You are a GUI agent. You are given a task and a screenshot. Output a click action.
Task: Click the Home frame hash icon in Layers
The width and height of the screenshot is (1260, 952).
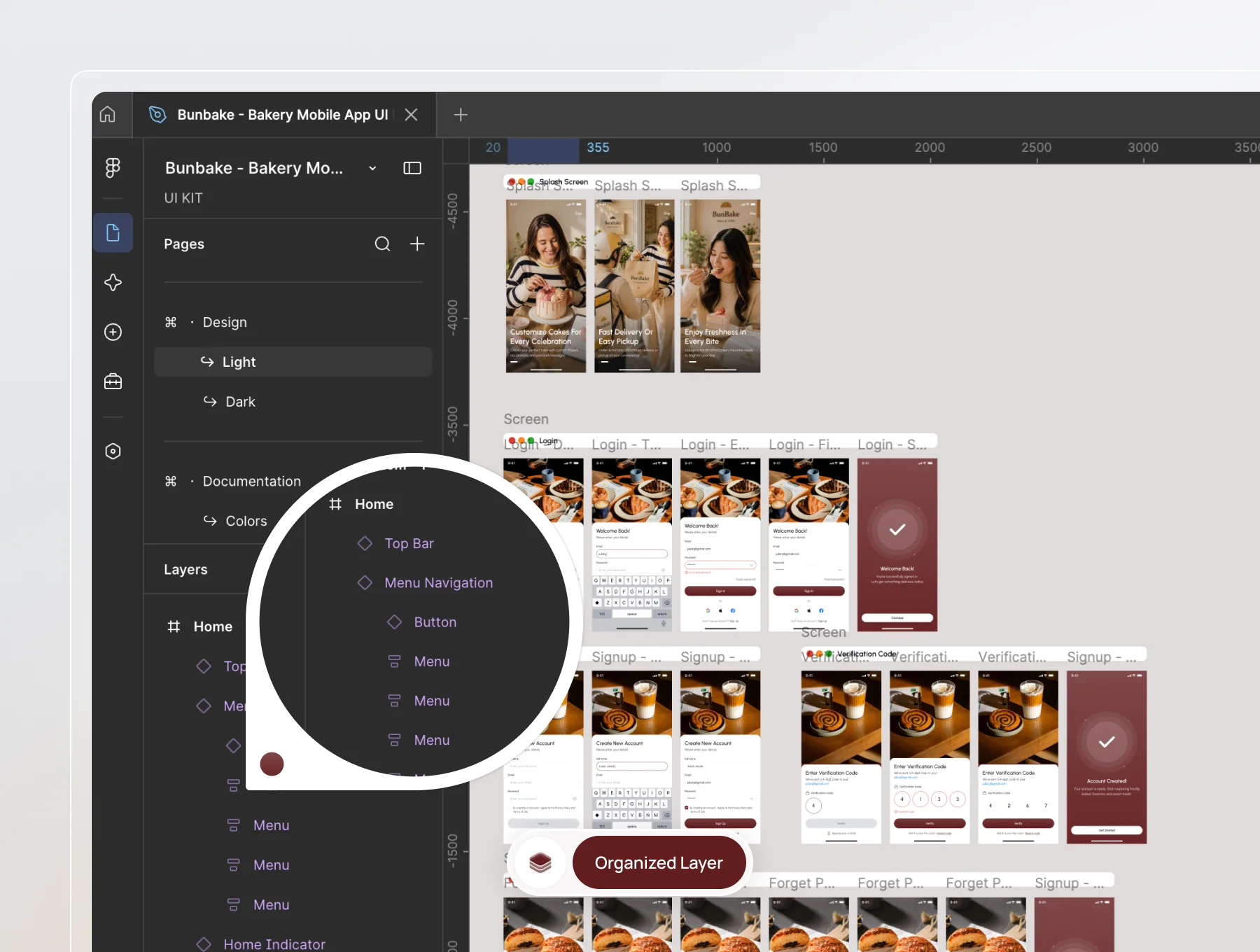(x=174, y=626)
